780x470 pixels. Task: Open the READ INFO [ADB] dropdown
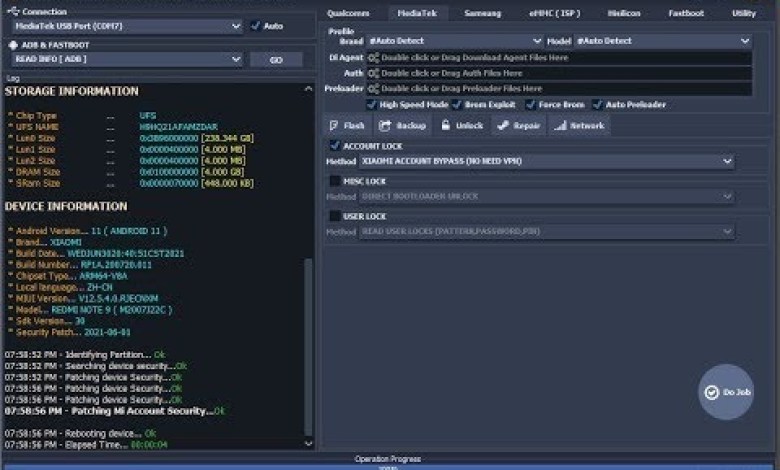click(x=127, y=59)
